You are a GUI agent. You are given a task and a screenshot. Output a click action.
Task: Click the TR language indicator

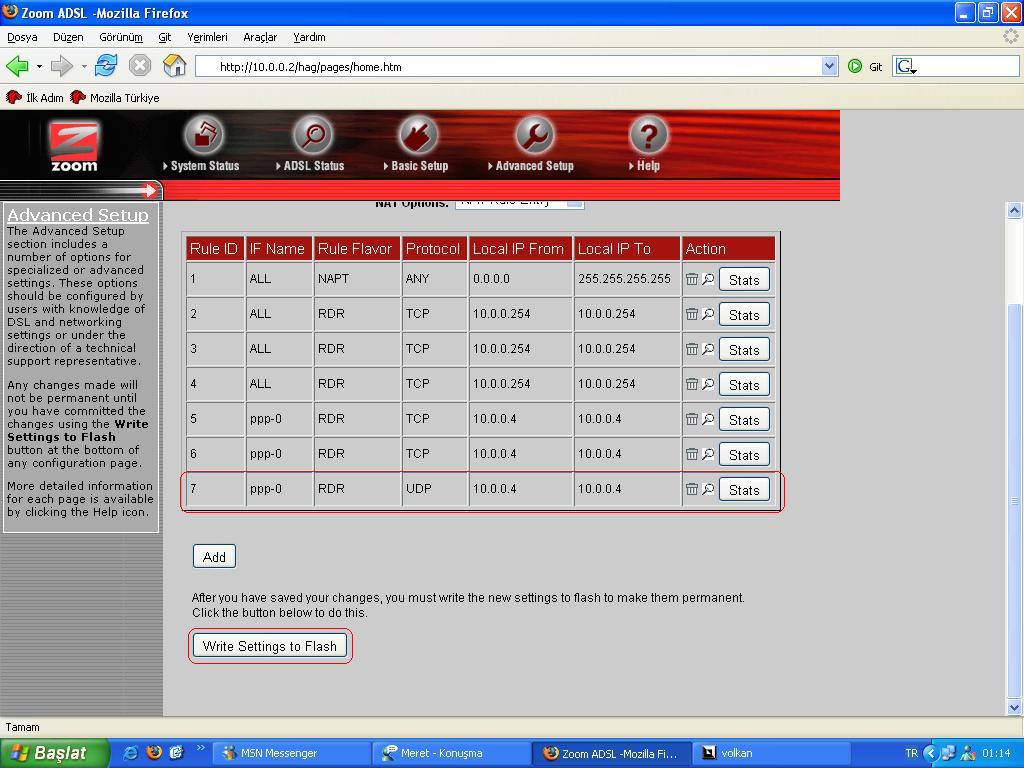[912, 753]
